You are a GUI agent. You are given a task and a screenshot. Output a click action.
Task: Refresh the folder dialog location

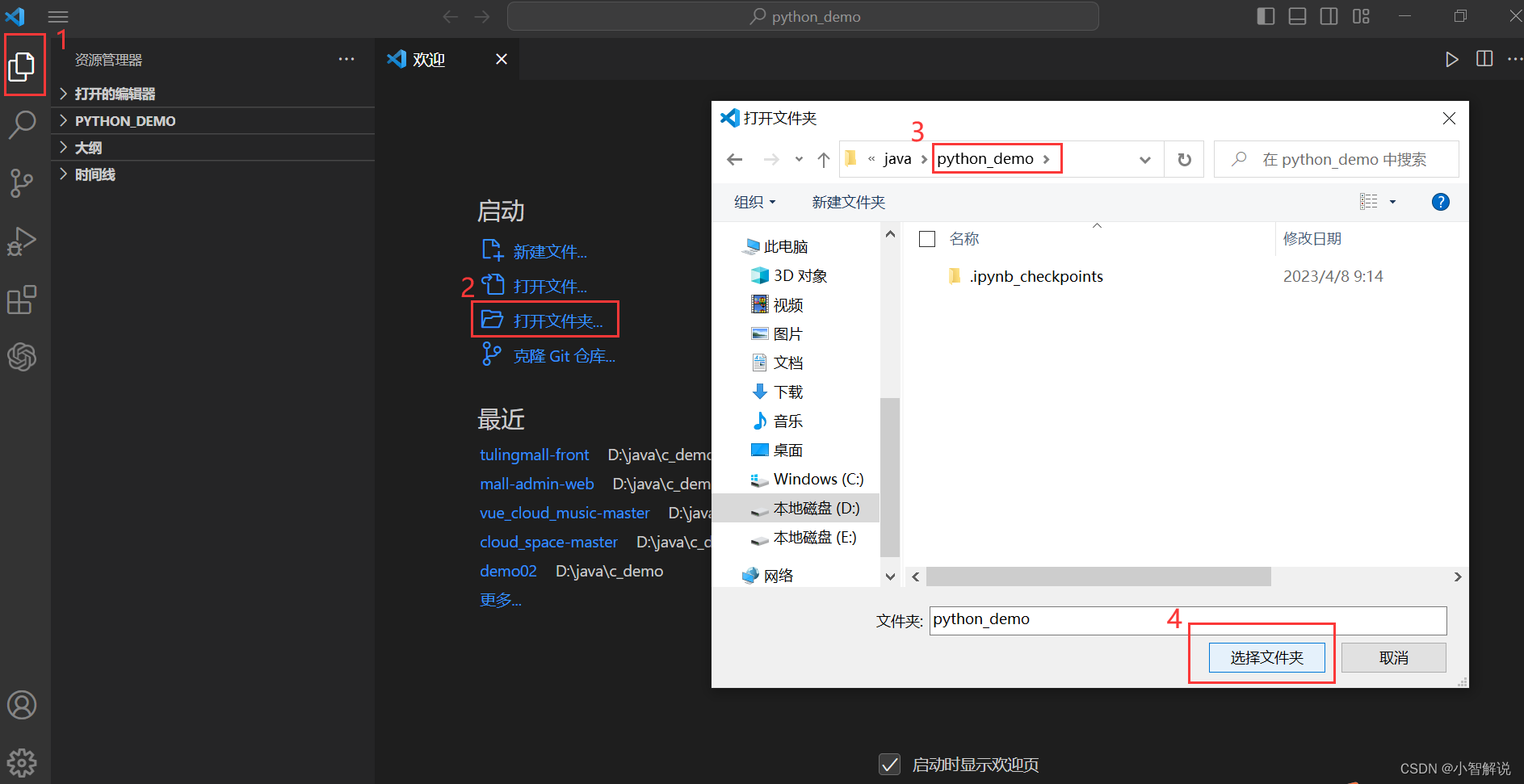pyautogui.click(x=1184, y=159)
